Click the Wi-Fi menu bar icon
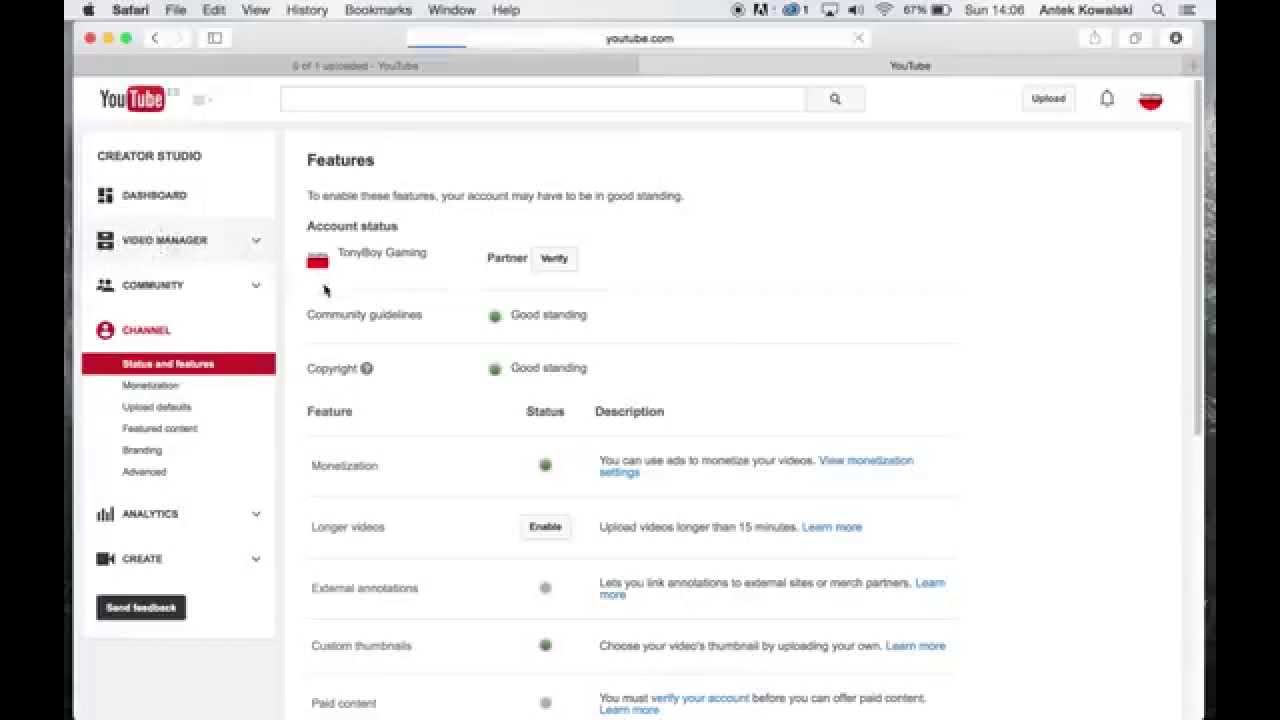 coord(883,10)
